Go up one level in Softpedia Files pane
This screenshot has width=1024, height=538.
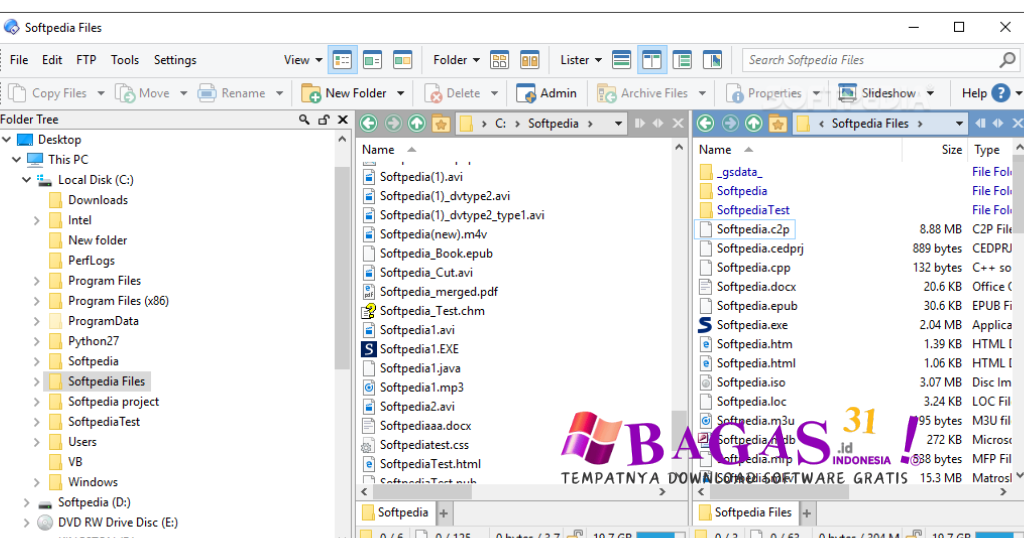pos(754,123)
